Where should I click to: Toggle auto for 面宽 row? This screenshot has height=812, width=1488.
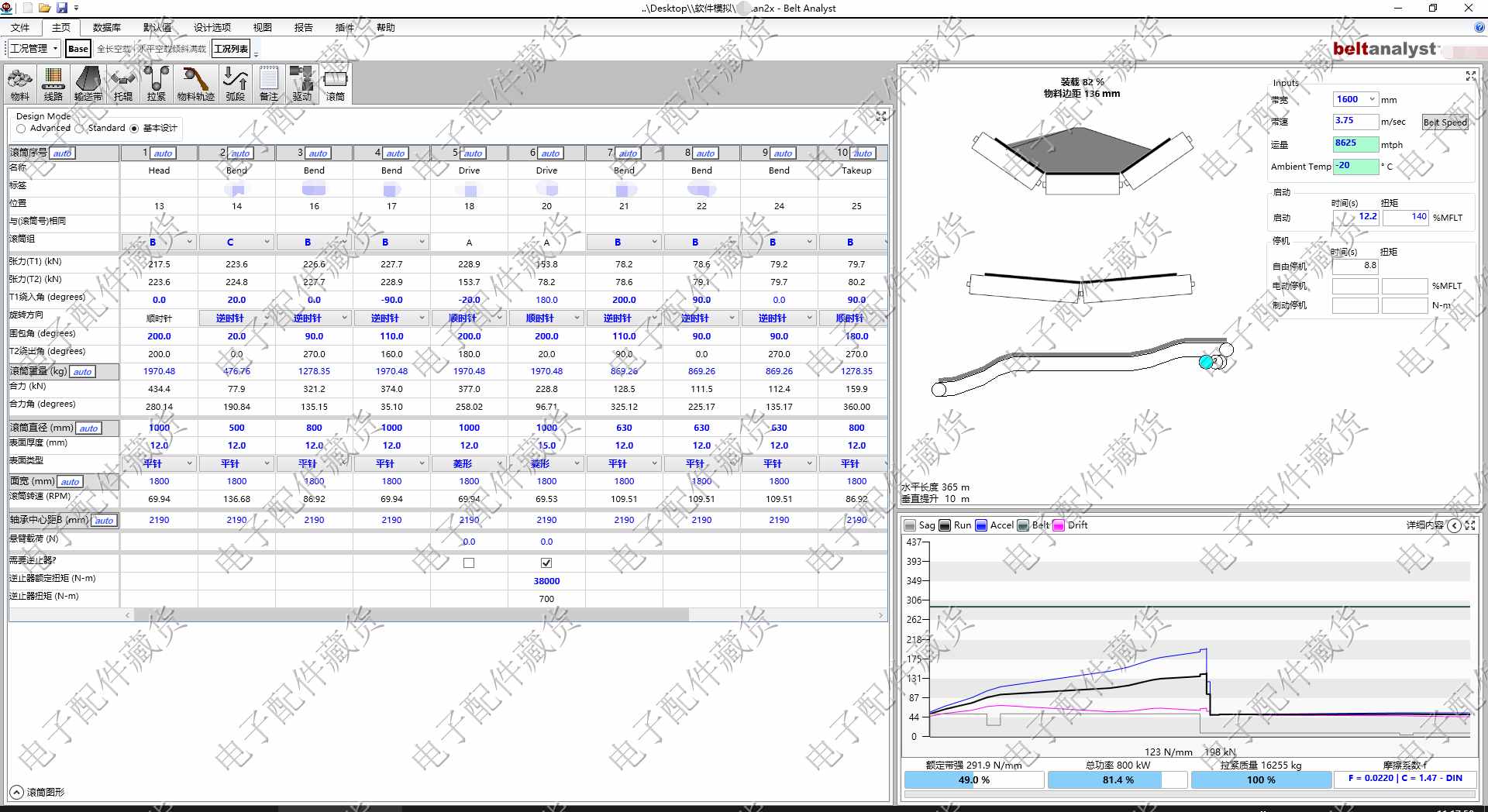(70, 482)
